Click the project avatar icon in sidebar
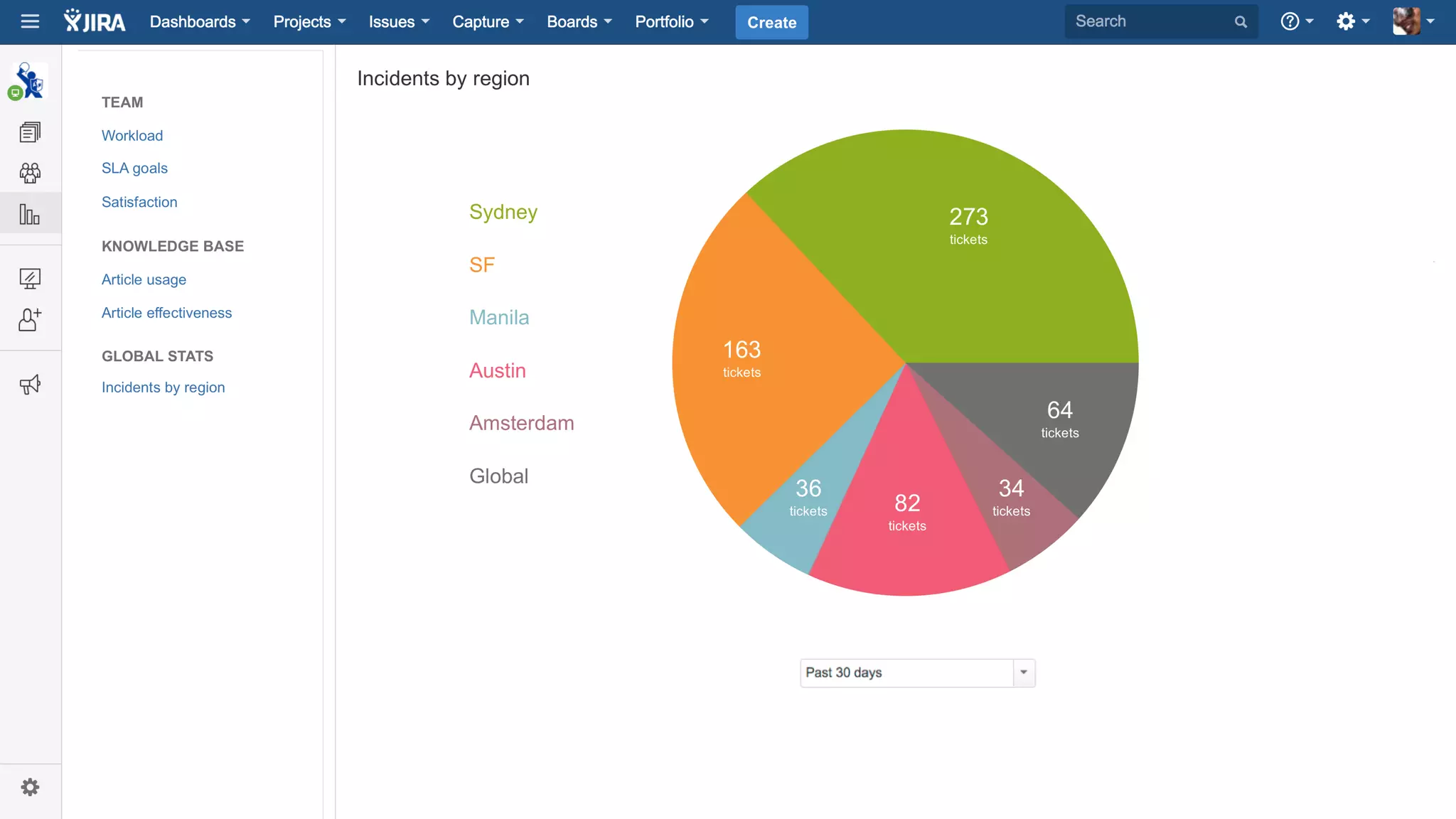This screenshot has width=1456, height=819. pos(29,81)
